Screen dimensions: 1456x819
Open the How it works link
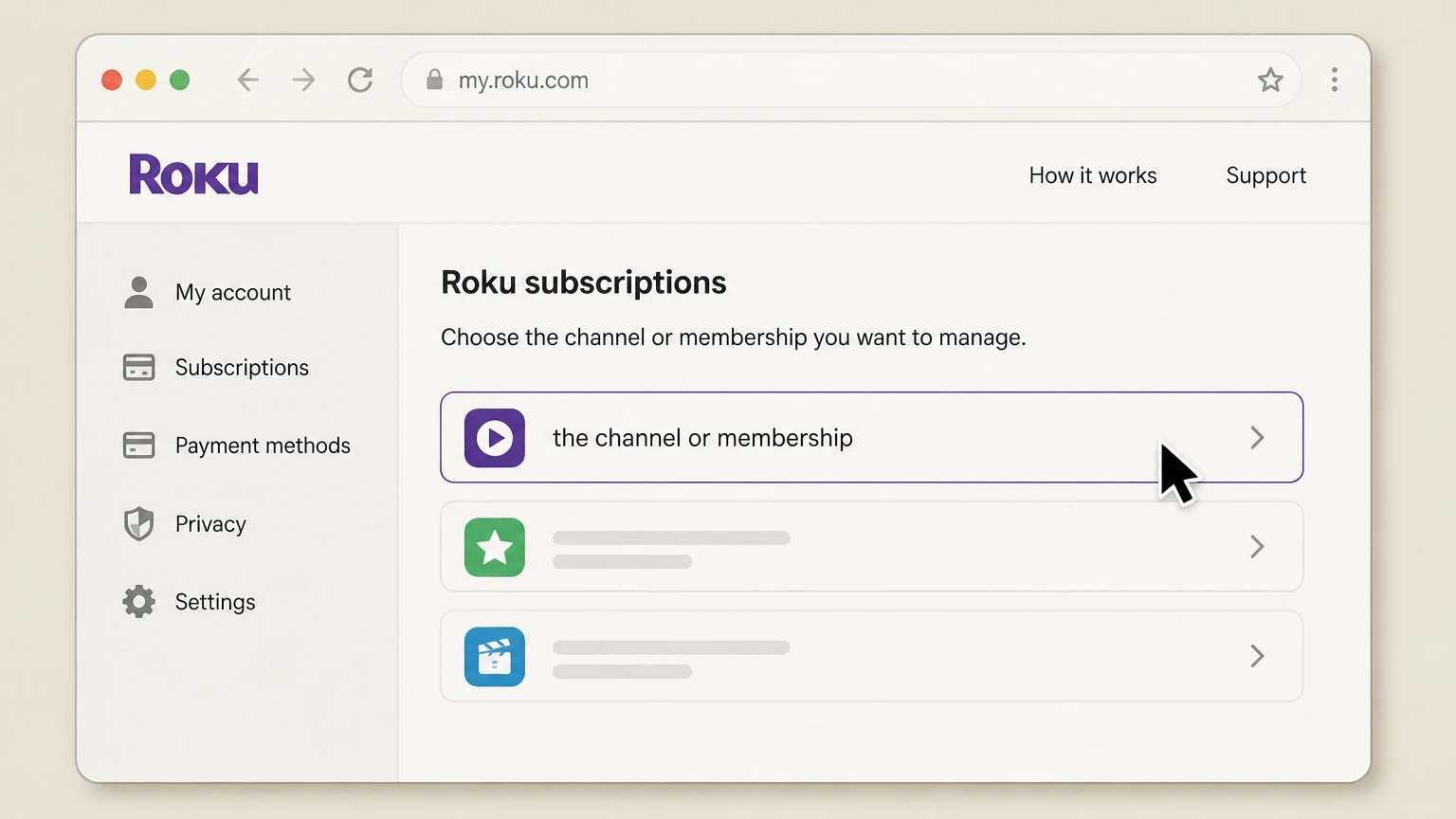point(1093,175)
